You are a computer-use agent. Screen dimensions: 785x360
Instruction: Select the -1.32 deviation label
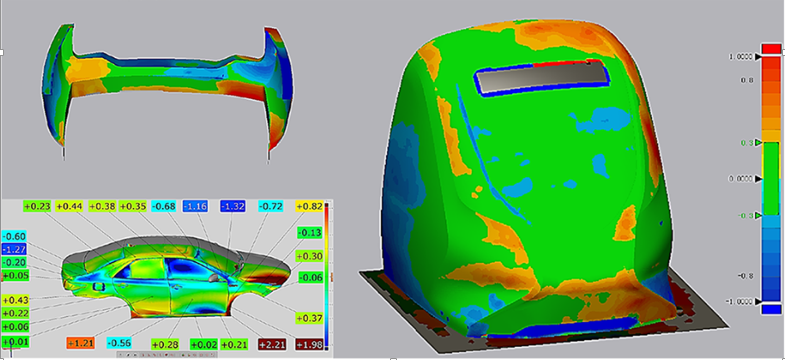(x=232, y=206)
